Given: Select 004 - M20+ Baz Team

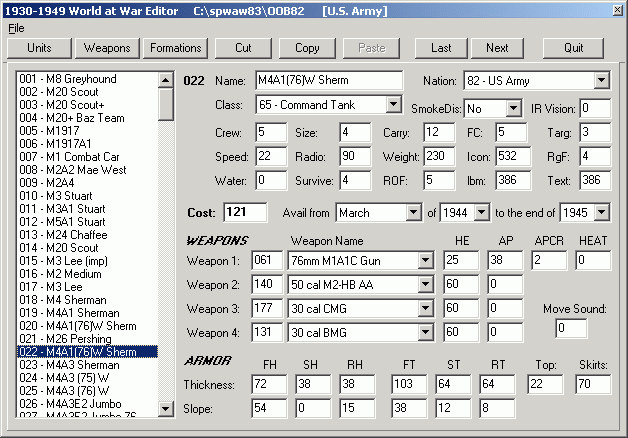Looking at the screenshot, I should point(87,118).
